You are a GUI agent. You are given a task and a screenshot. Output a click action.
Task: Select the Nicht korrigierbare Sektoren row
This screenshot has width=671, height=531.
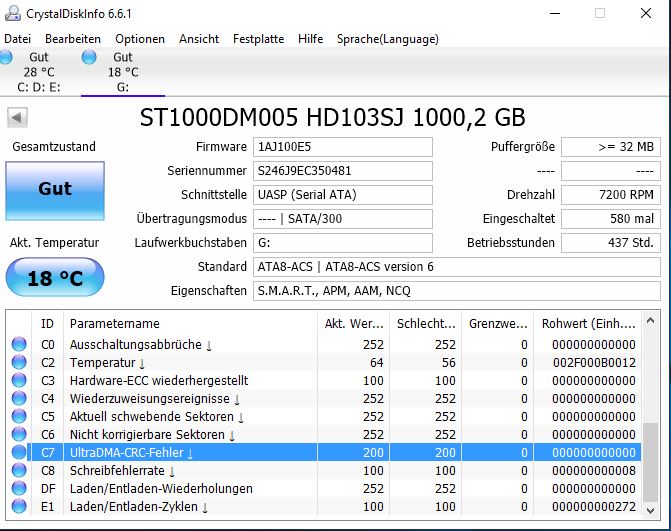324,434
